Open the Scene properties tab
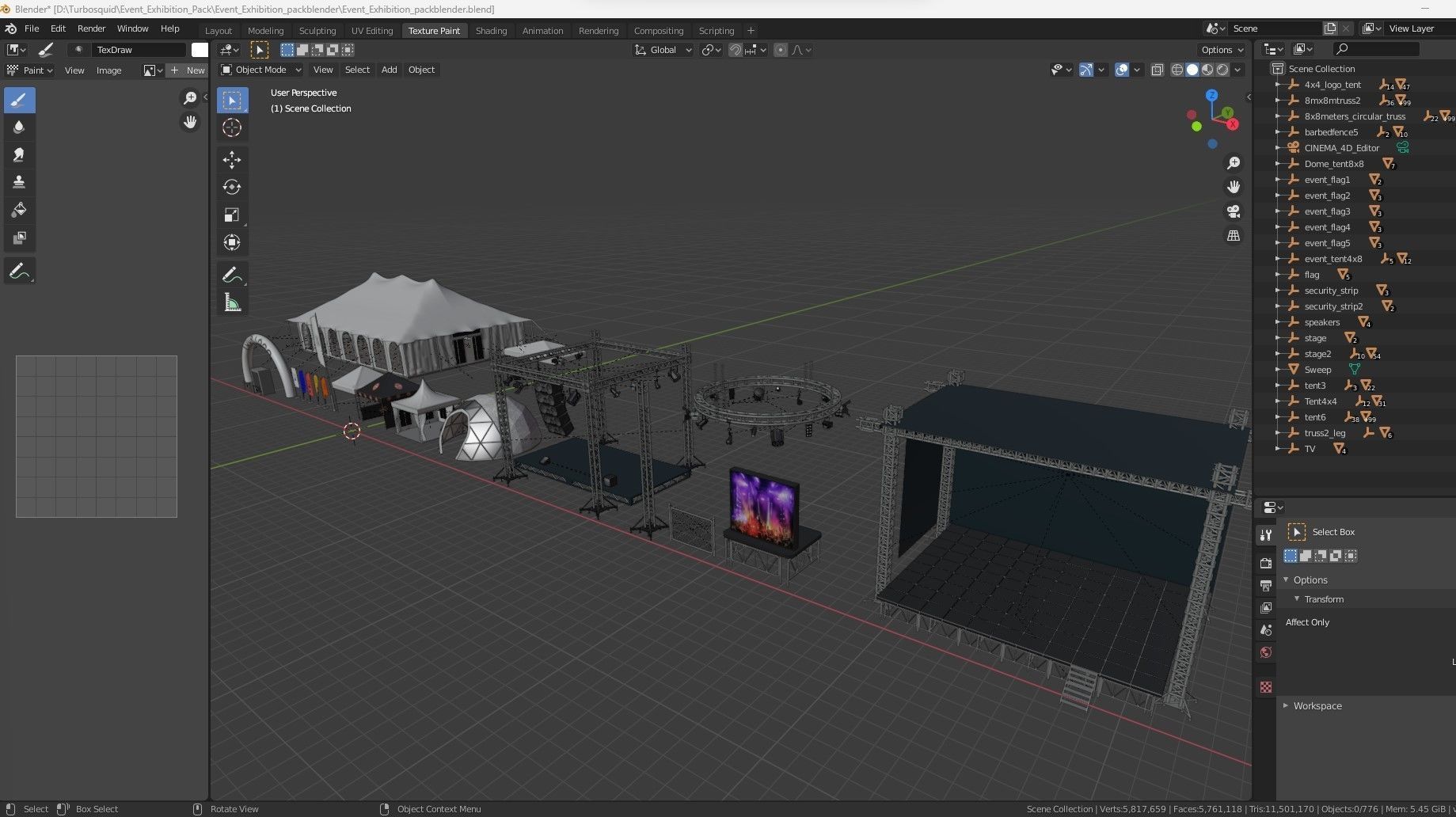This screenshot has width=1456, height=817. 1266,630
